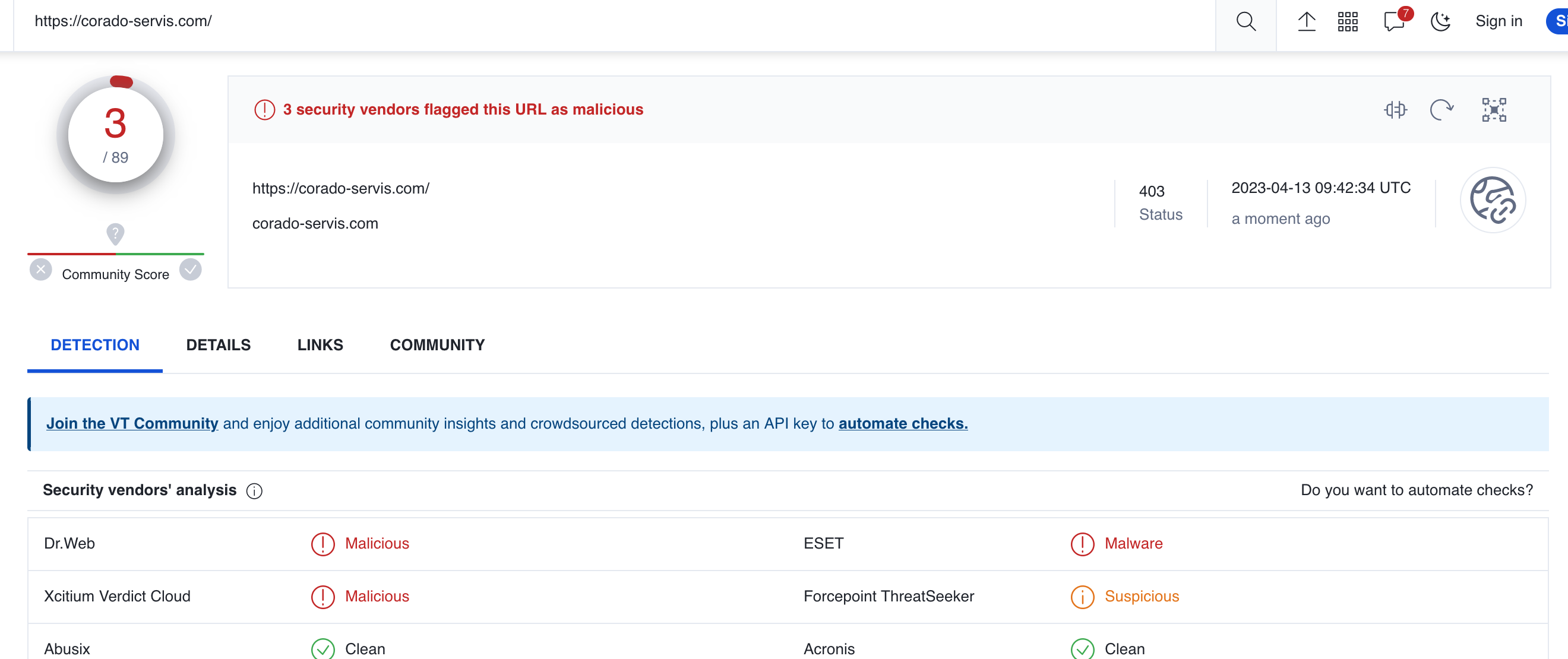Click Join the VT Community link
This screenshot has width=1568, height=659.
pyautogui.click(x=132, y=423)
